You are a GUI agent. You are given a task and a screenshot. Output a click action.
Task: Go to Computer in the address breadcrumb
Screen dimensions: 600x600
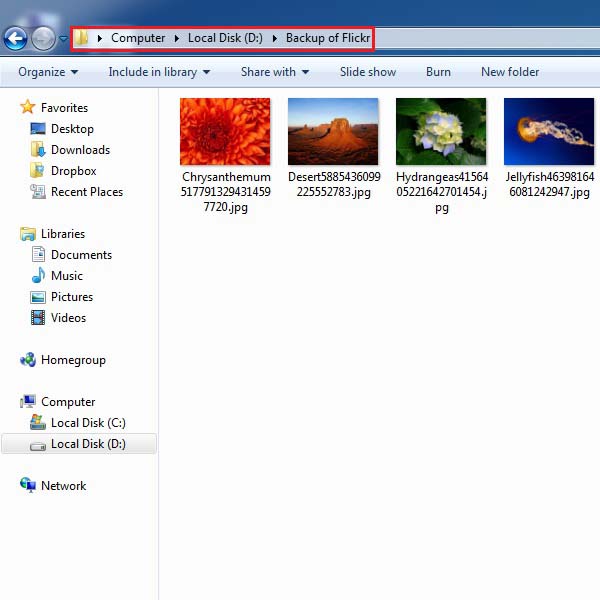point(138,38)
